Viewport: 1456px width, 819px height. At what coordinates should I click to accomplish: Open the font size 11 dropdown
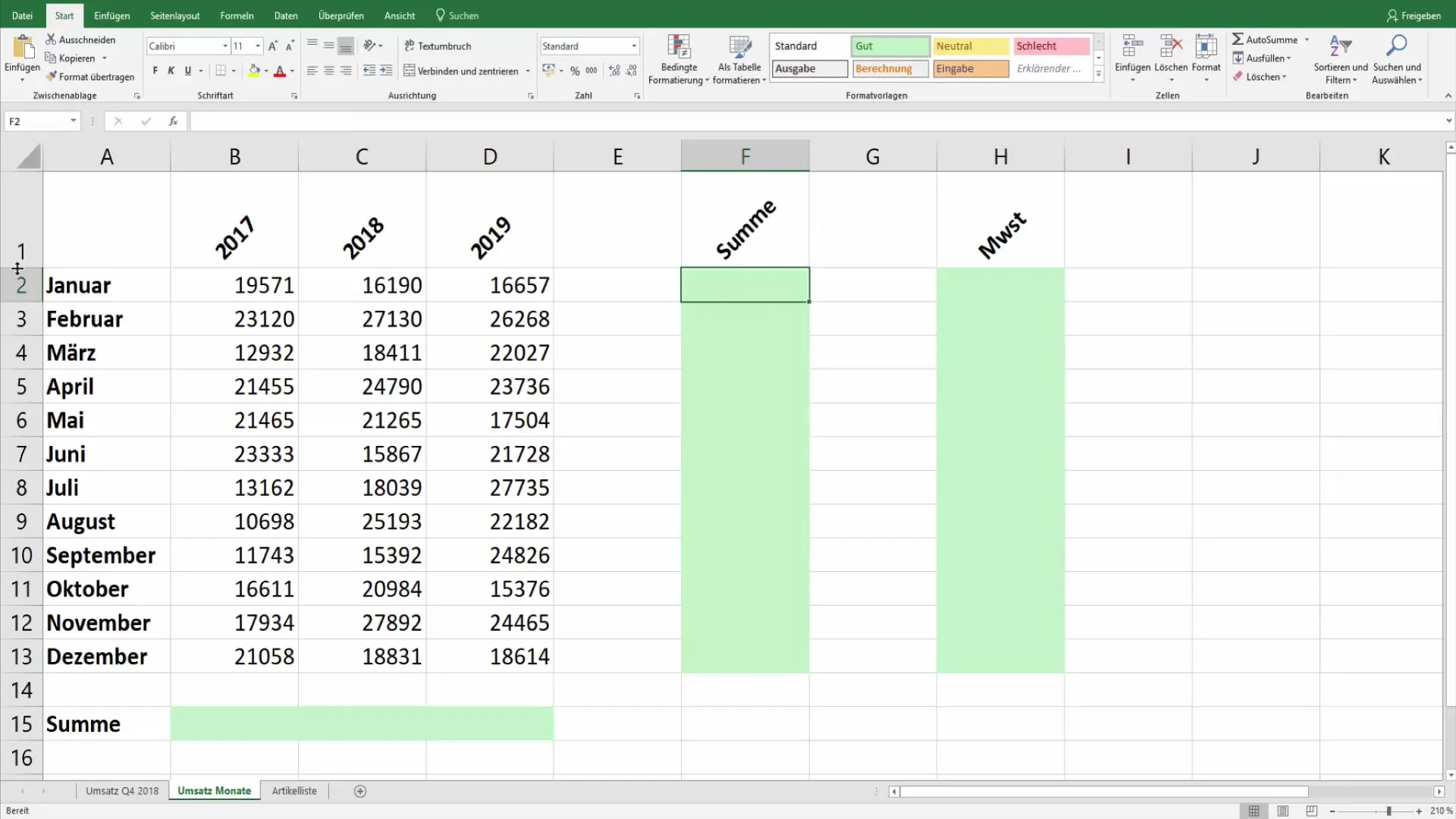coord(258,46)
